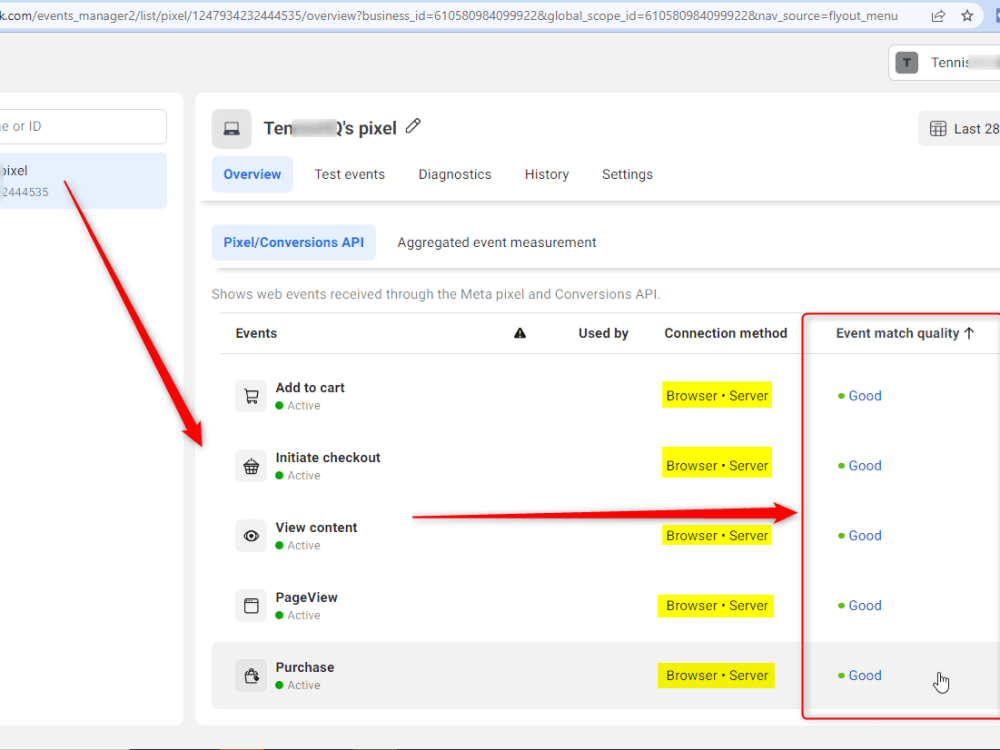Click the Initiate checkout event name
Viewport: 1000px width, 750px height.
click(328, 458)
